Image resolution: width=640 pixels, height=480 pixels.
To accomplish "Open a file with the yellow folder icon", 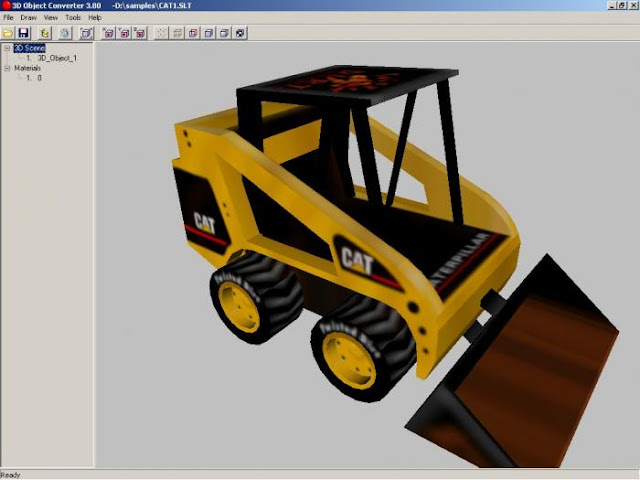I will (8, 33).
